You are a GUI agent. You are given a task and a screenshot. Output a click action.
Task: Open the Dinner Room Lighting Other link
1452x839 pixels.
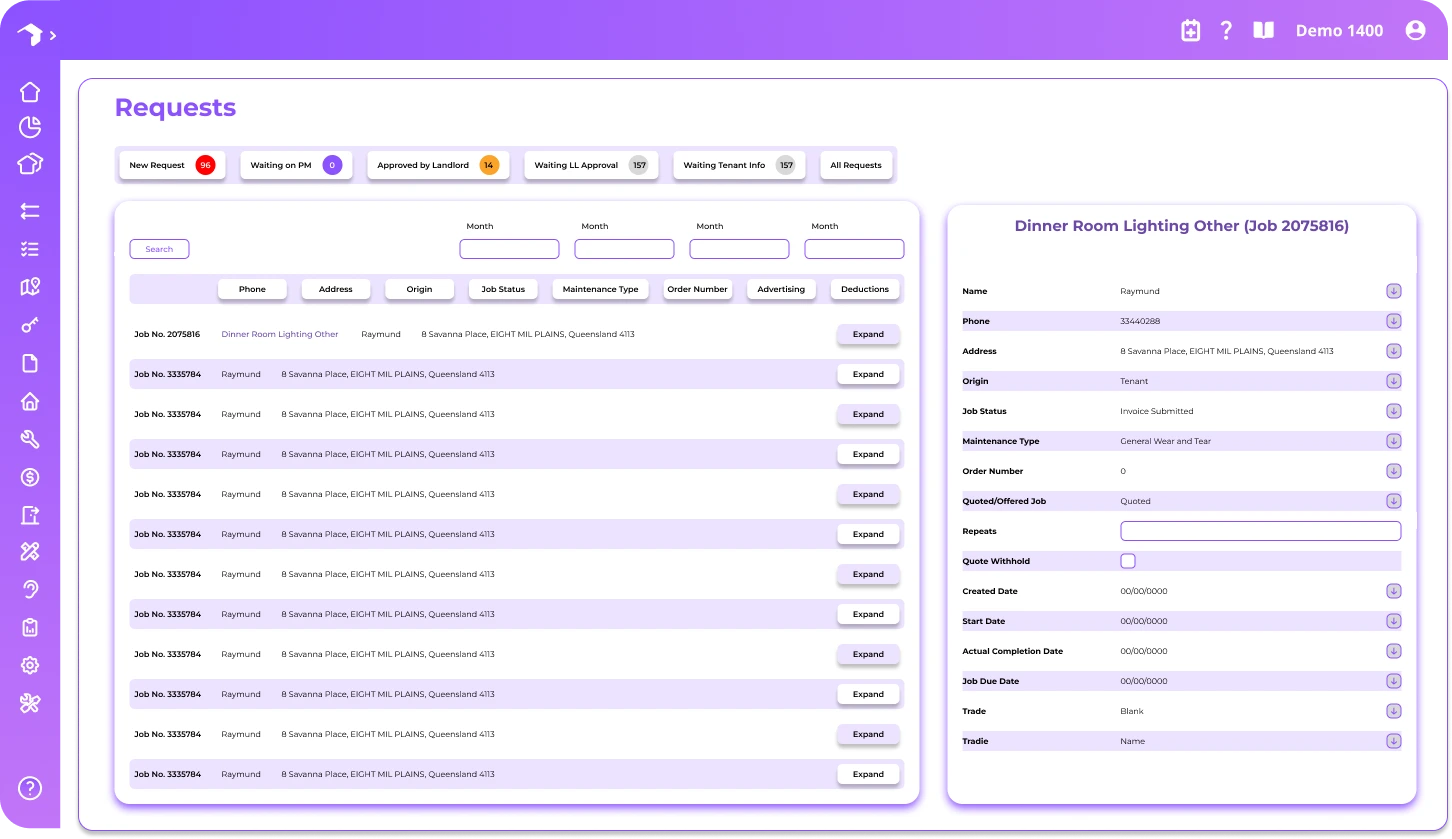click(280, 334)
